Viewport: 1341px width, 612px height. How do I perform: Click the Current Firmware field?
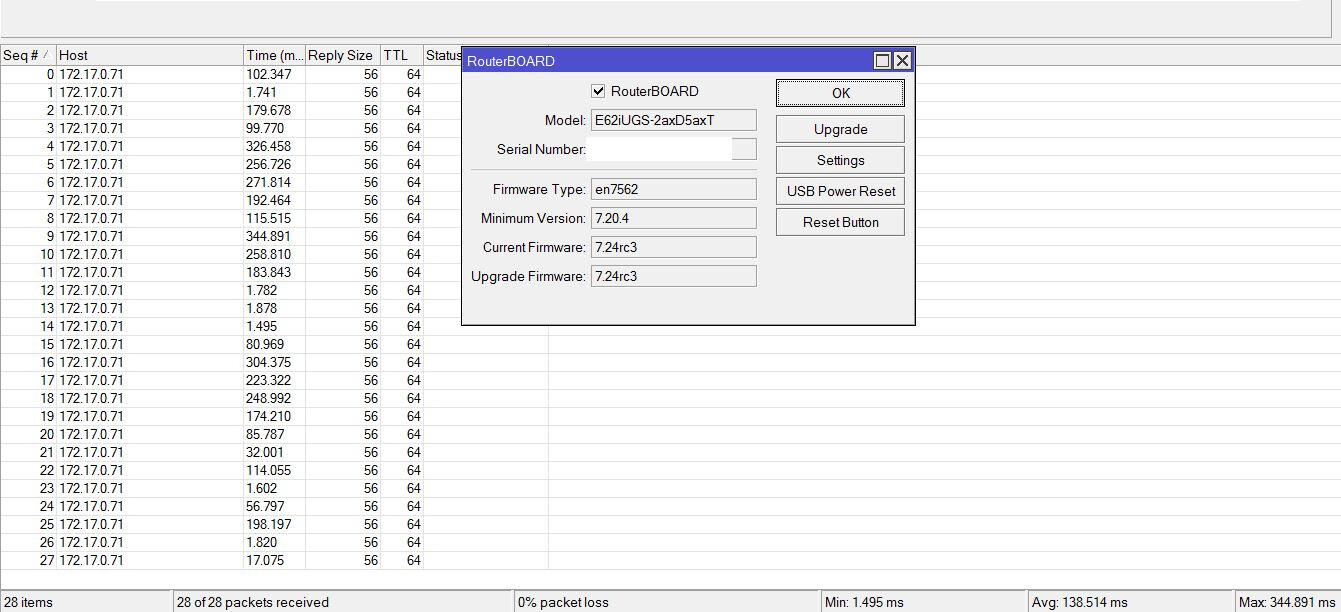(673, 247)
